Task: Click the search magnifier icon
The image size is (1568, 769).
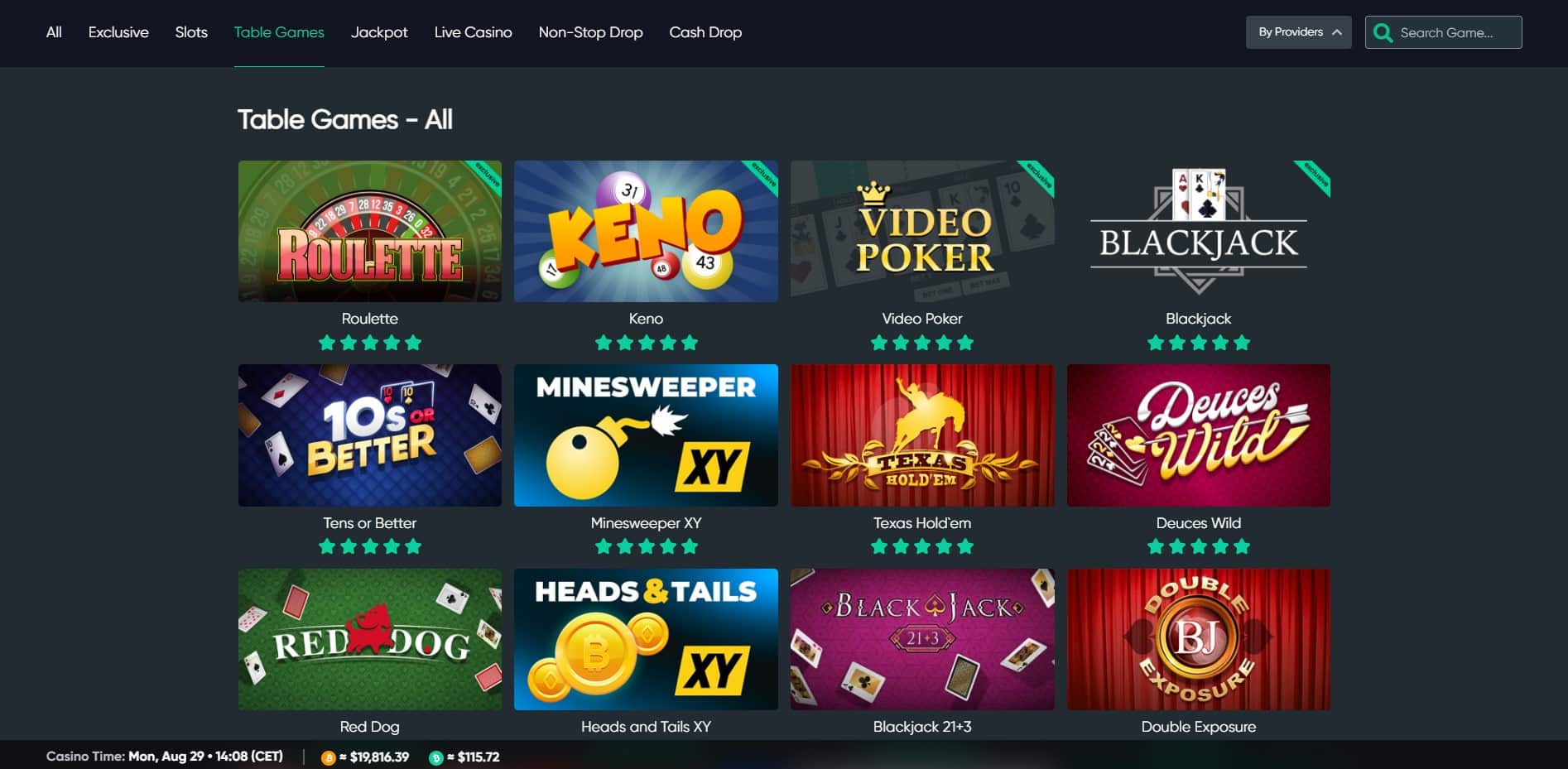Action: click(1383, 33)
